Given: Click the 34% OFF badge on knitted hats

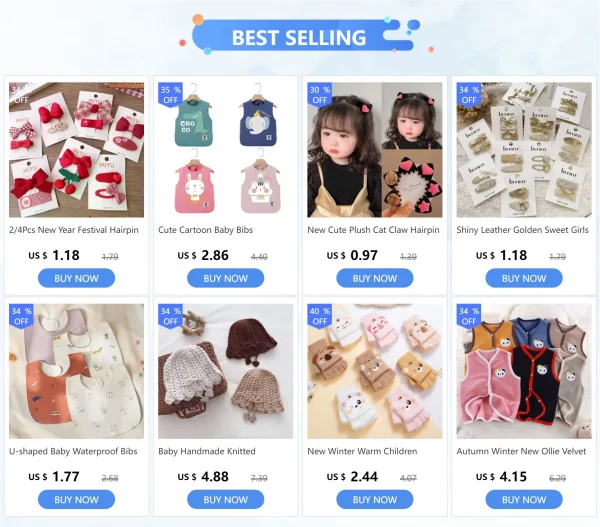Looking at the screenshot, I should 170,316.
